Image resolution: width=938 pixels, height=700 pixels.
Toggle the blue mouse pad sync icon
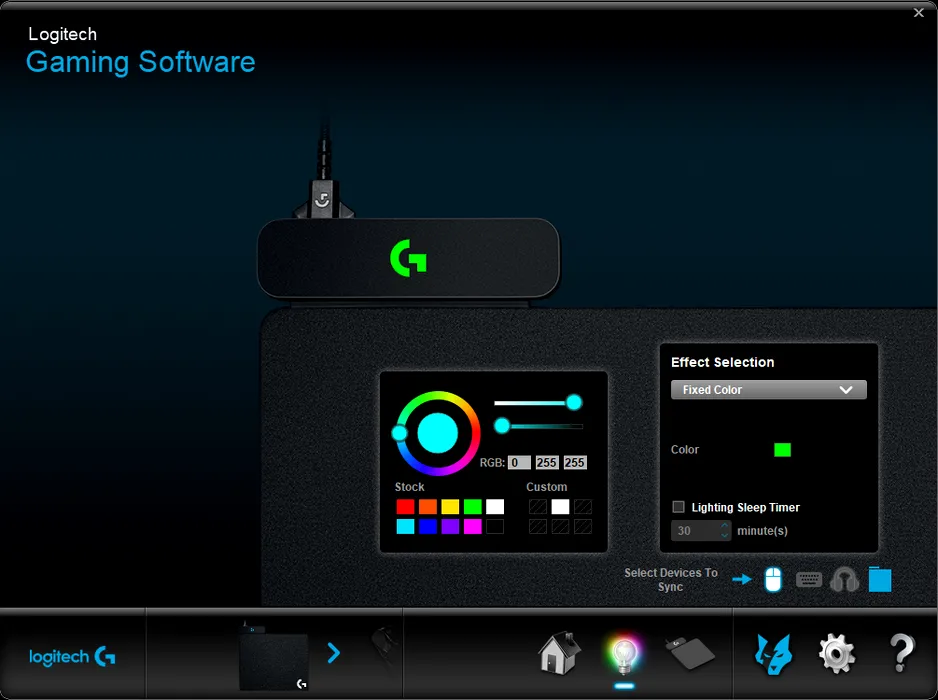tap(879, 579)
